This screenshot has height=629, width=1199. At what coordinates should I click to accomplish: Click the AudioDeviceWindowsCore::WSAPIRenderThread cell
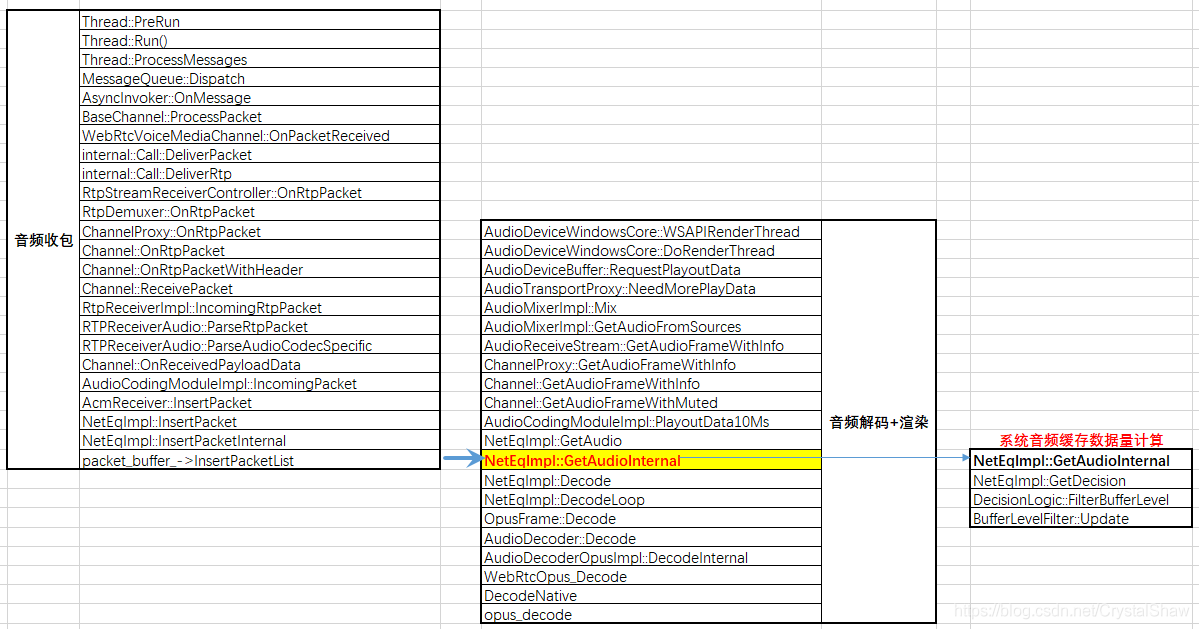pyautogui.click(x=650, y=231)
